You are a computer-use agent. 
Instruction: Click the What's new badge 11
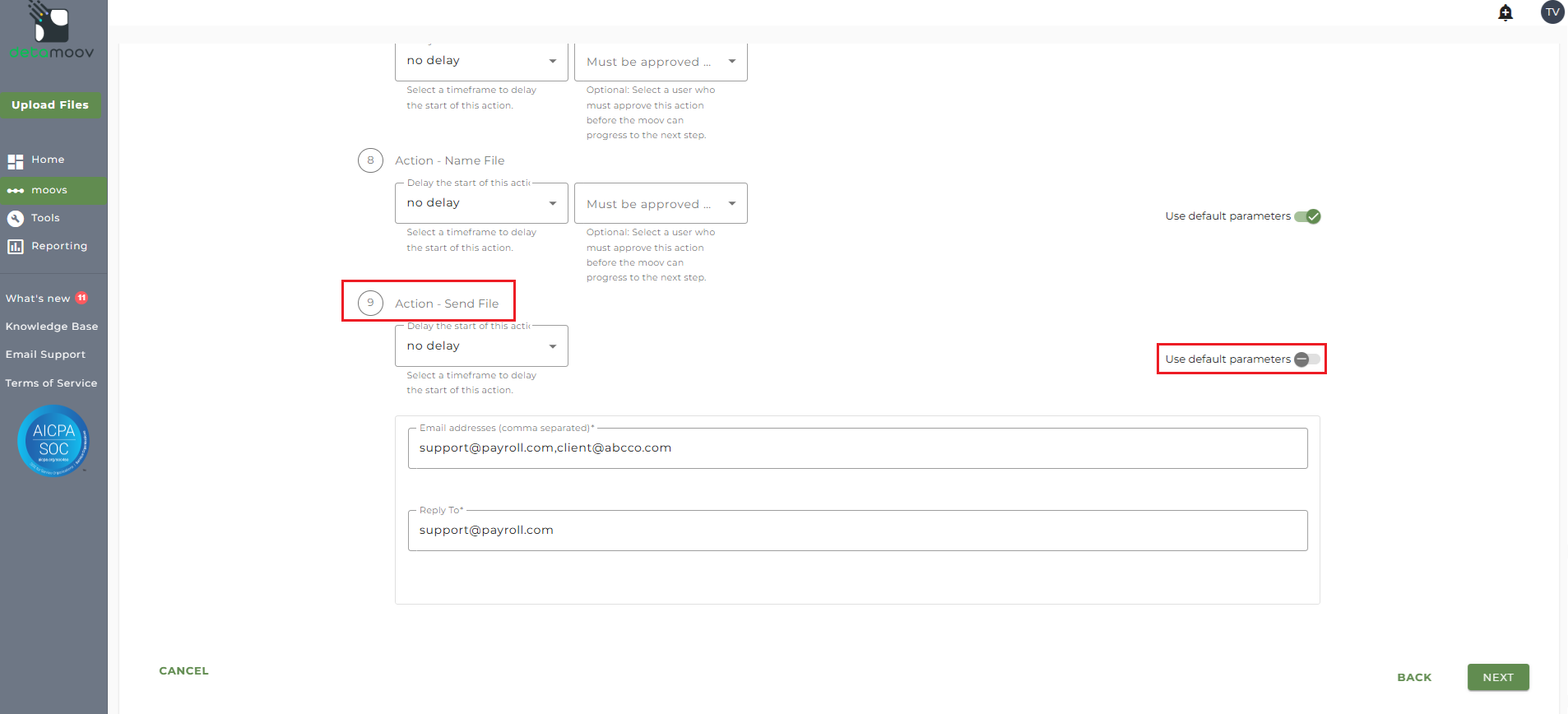[x=81, y=298]
